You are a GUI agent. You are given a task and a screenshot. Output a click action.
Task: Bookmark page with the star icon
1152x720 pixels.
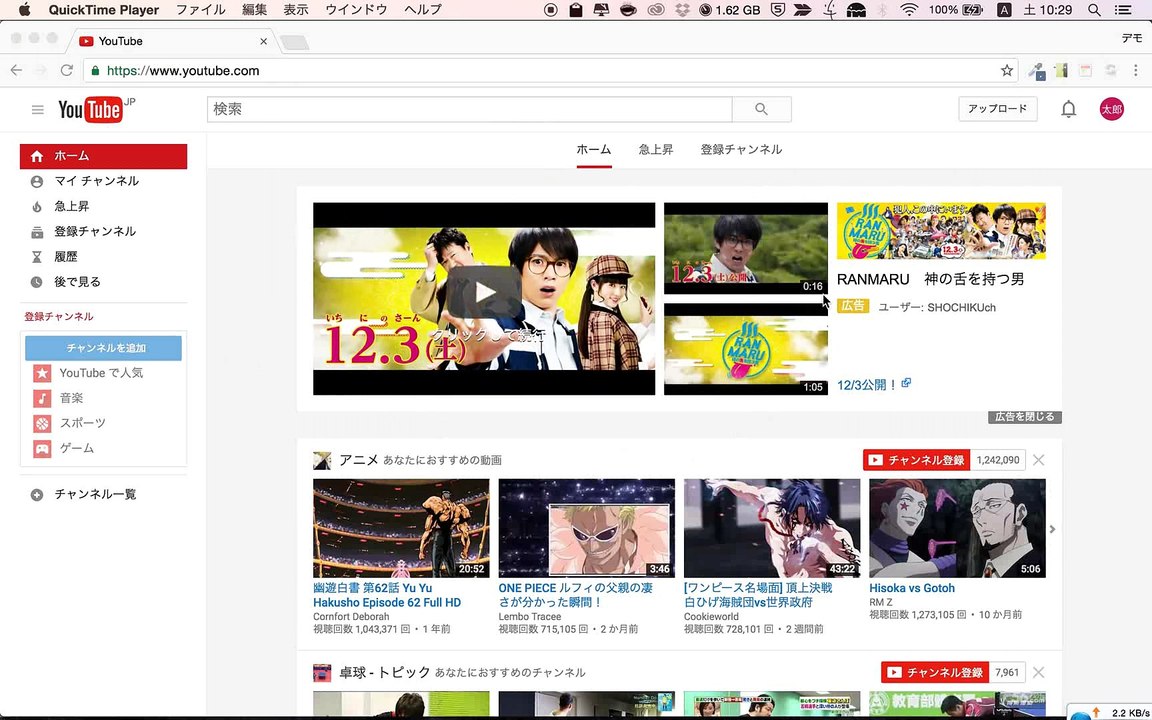[1007, 71]
